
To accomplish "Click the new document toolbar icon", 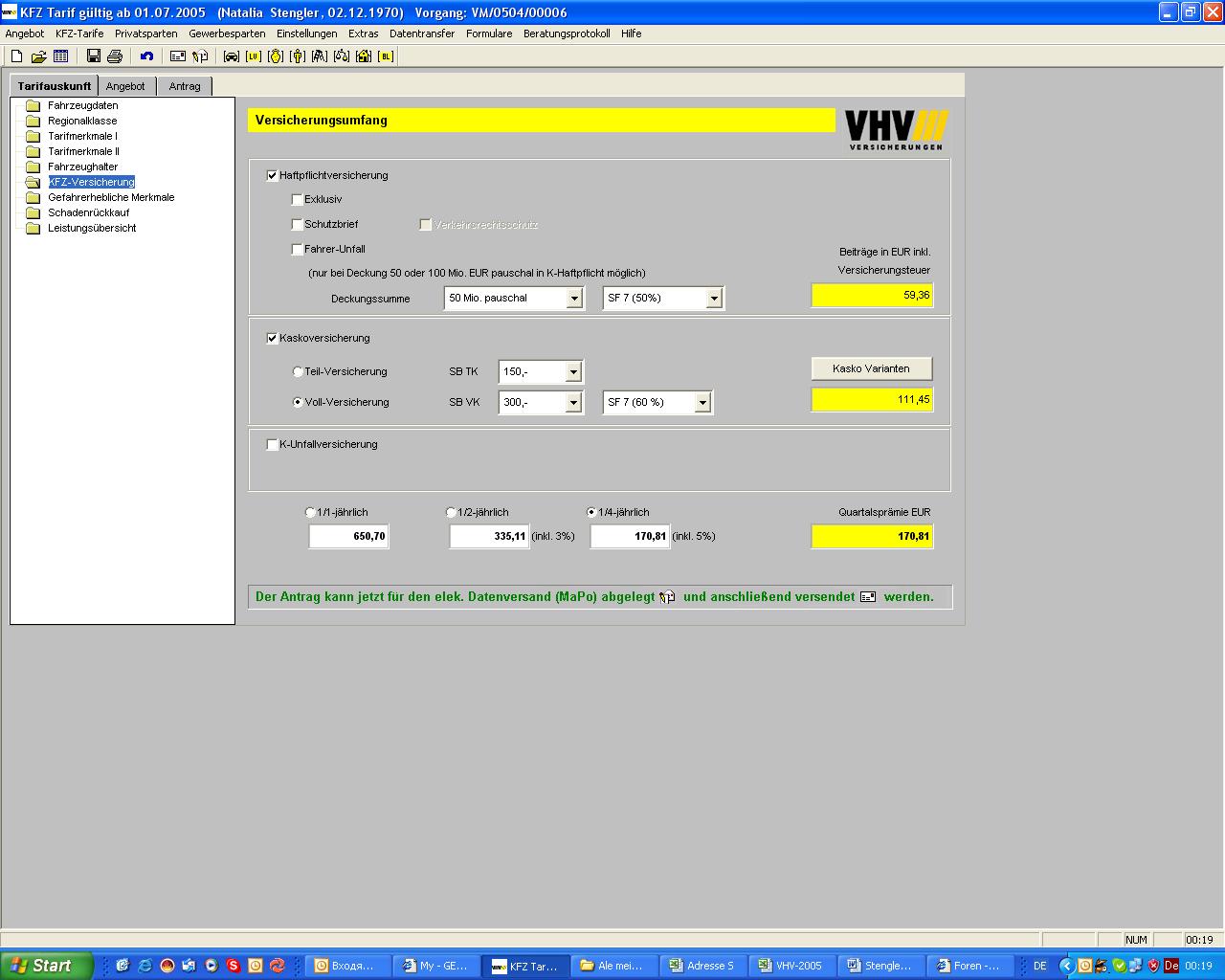I will click(x=16, y=56).
